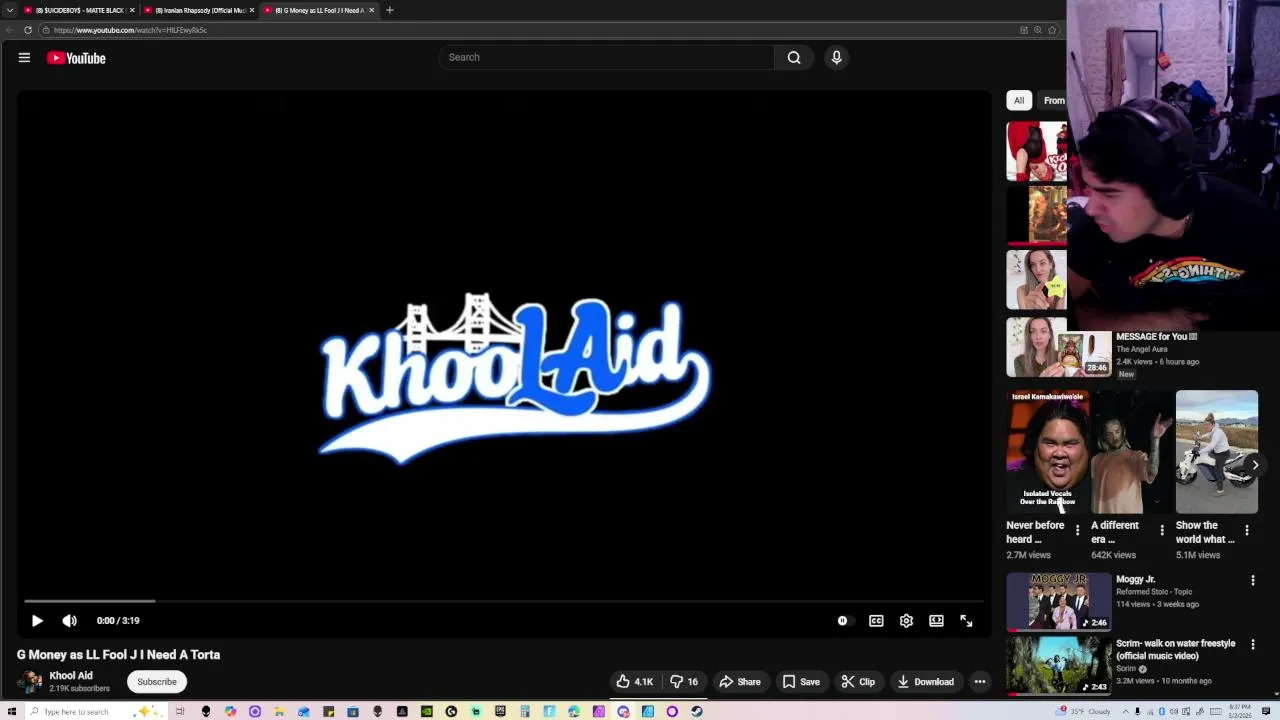
Task: Go to the YouTube home logo
Action: [x=76, y=58]
